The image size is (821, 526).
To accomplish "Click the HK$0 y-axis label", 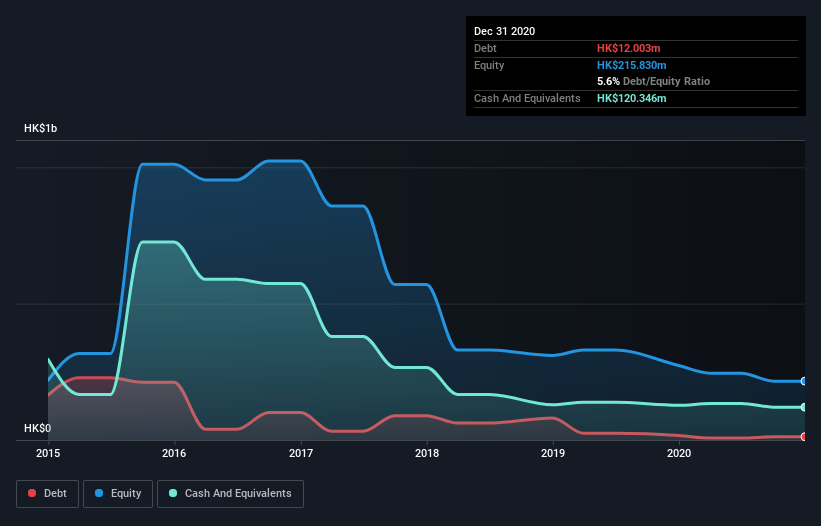I will [38, 428].
